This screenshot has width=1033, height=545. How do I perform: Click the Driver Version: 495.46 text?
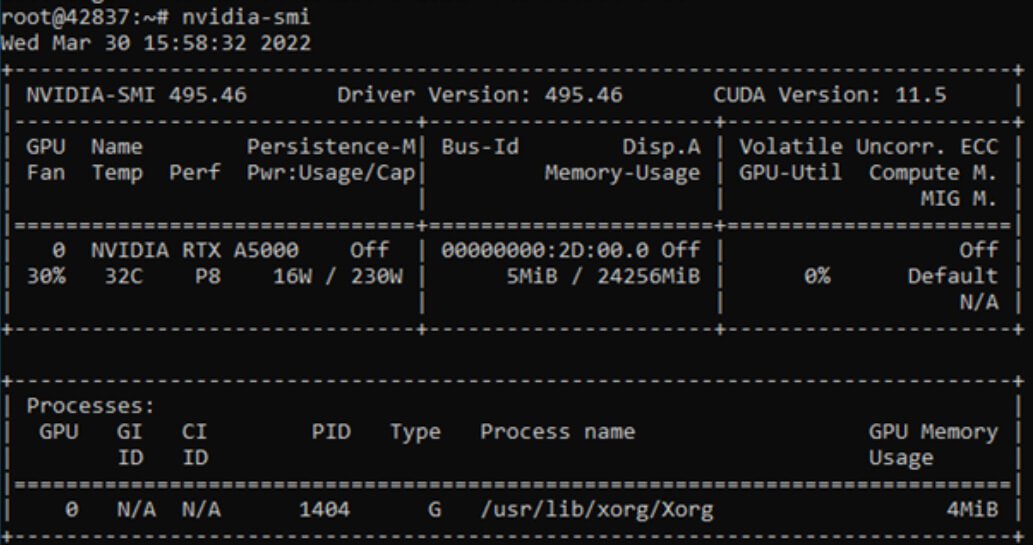pyautogui.click(x=479, y=96)
